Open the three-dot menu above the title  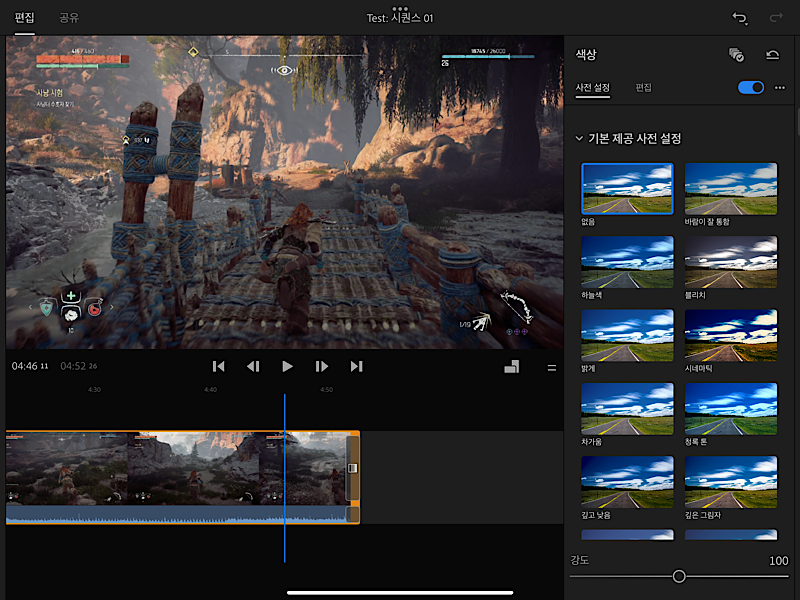click(x=400, y=8)
